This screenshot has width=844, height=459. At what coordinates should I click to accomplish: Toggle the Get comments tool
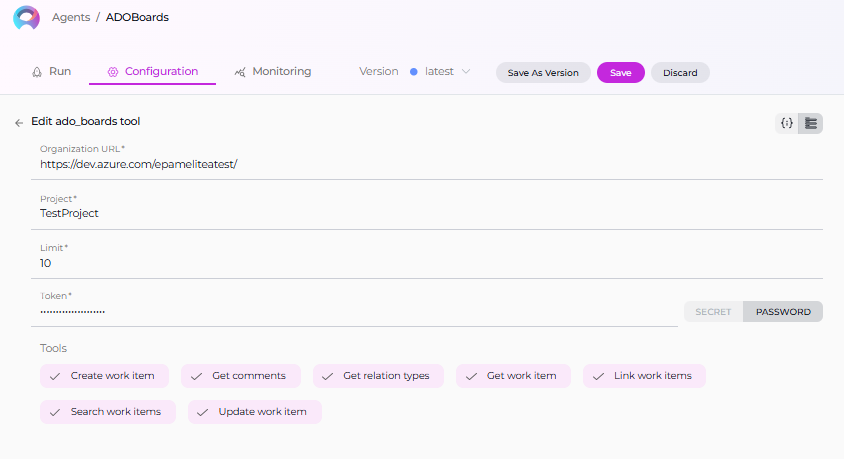(241, 376)
